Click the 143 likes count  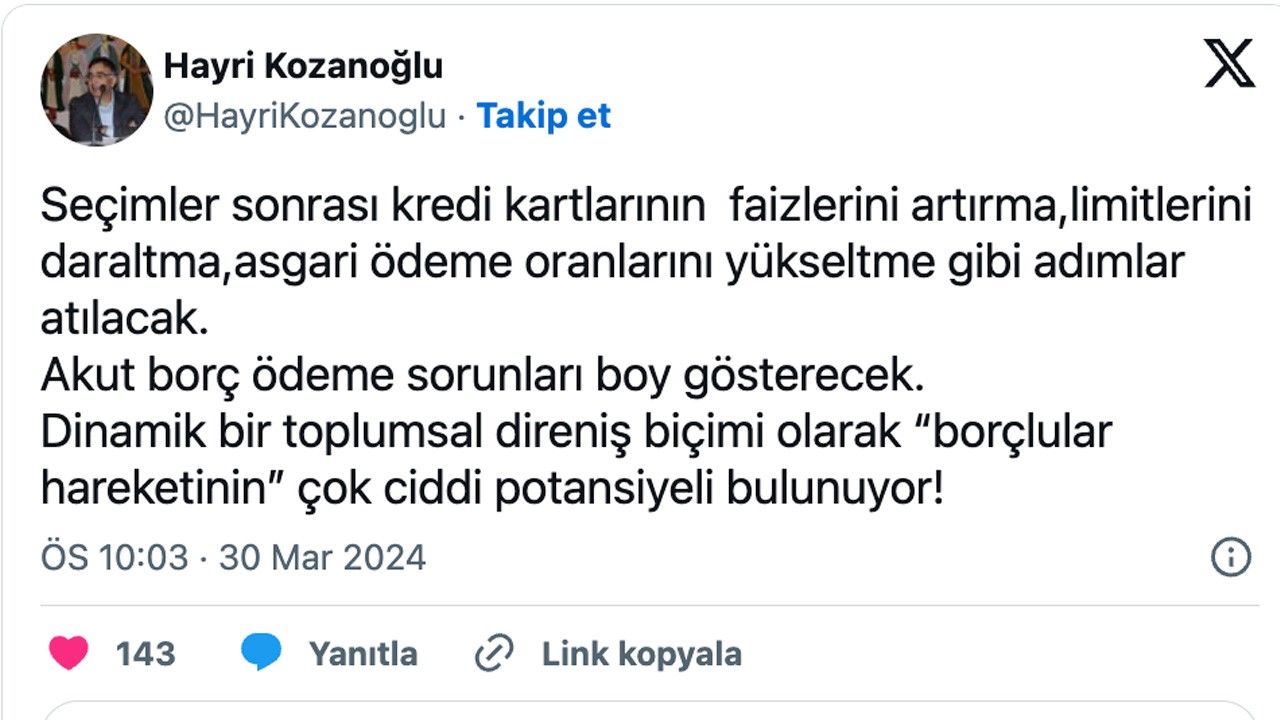point(146,654)
